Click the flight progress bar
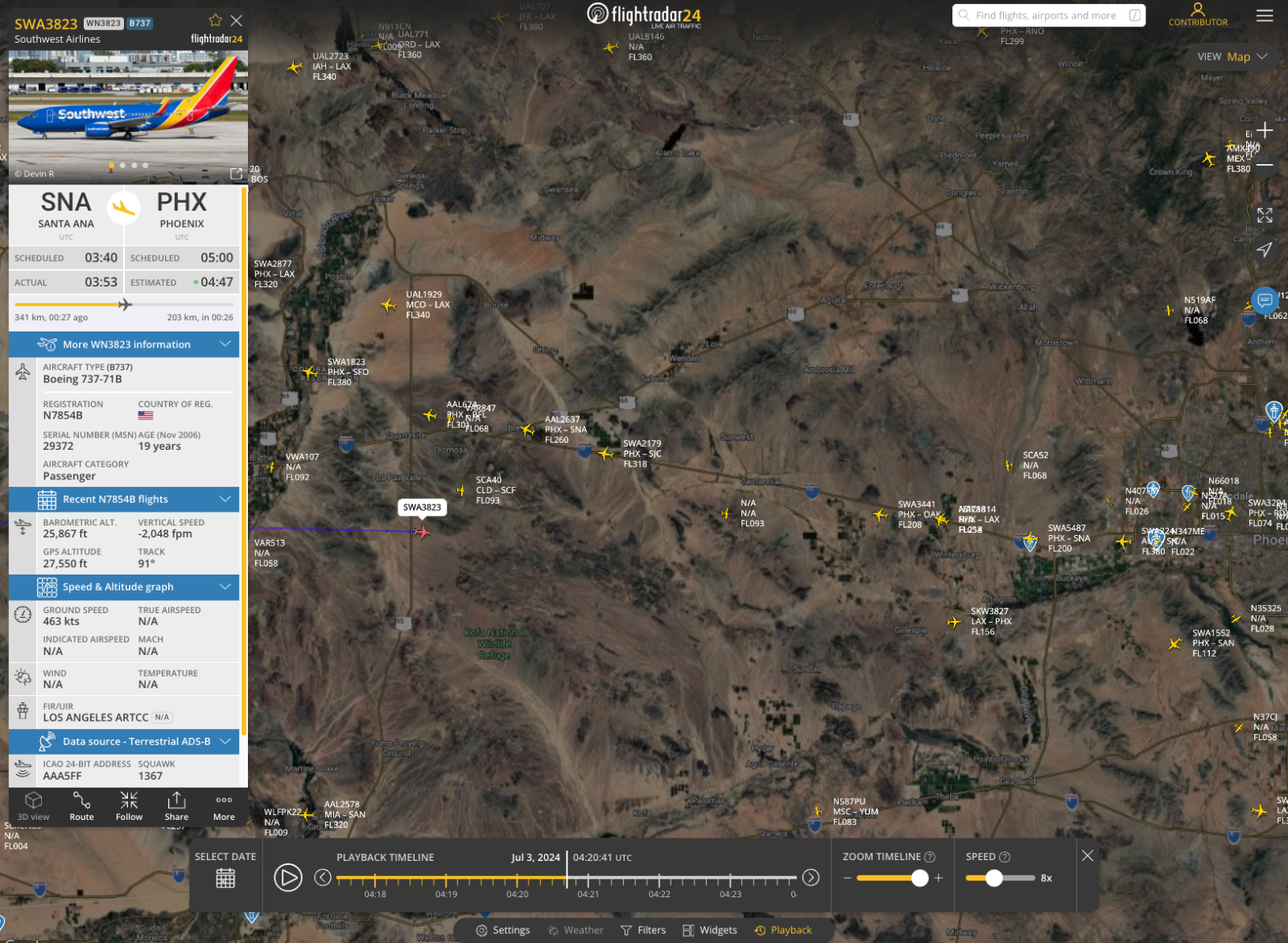 pyautogui.click(x=124, y=305)
